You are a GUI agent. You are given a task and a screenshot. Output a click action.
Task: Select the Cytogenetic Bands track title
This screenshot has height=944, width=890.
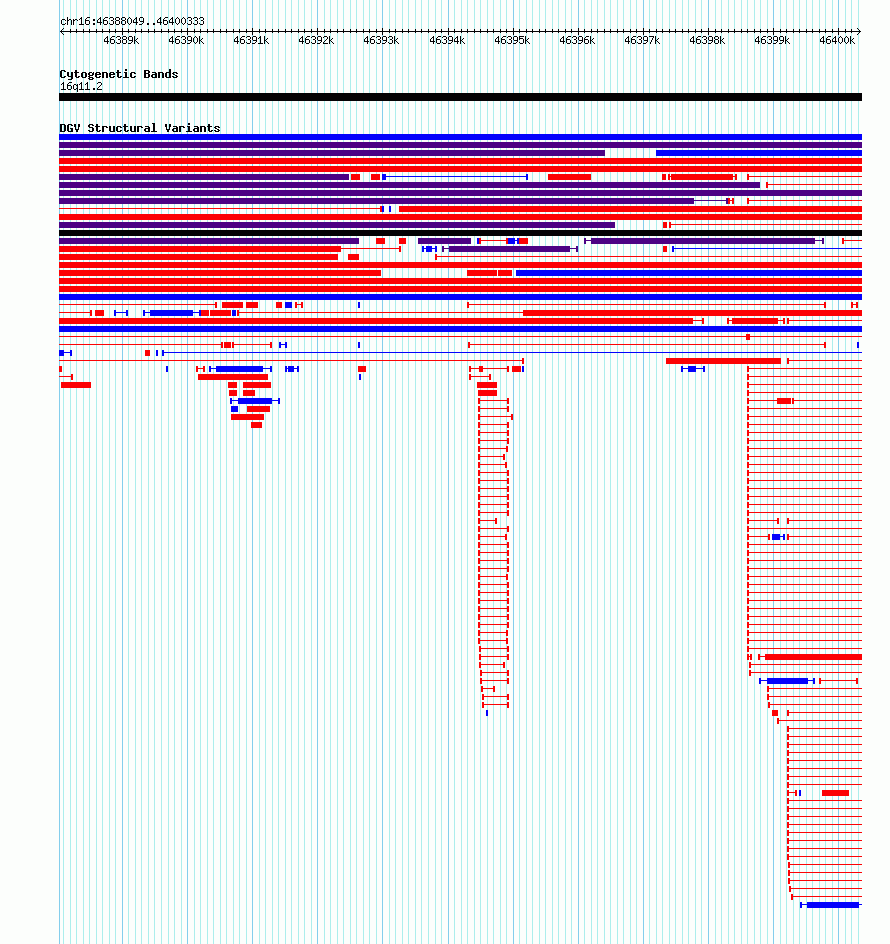click(x=119, y=74)
